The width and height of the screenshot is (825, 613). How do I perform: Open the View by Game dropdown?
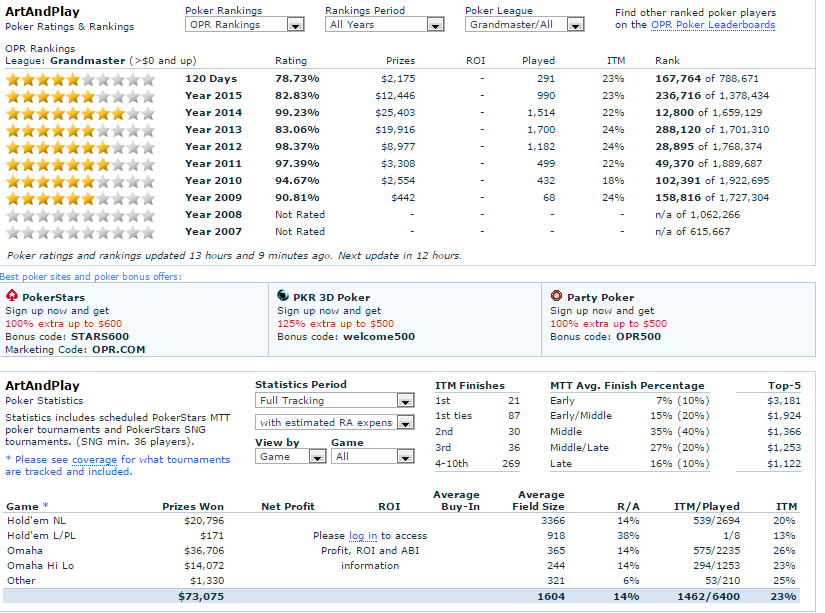(290, 456)
